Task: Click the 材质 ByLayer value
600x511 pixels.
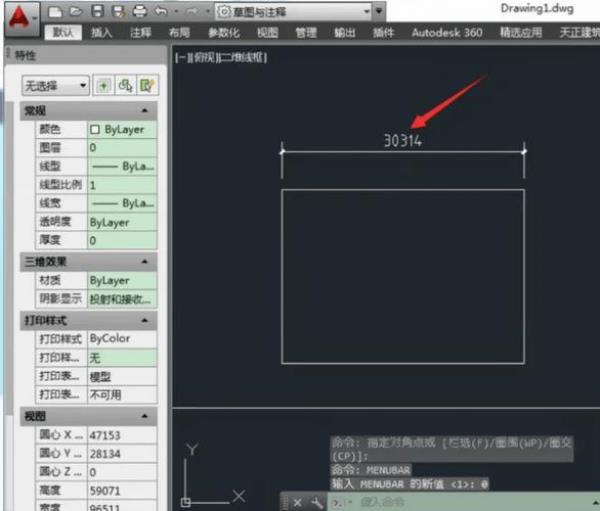Action: (122, 281)
